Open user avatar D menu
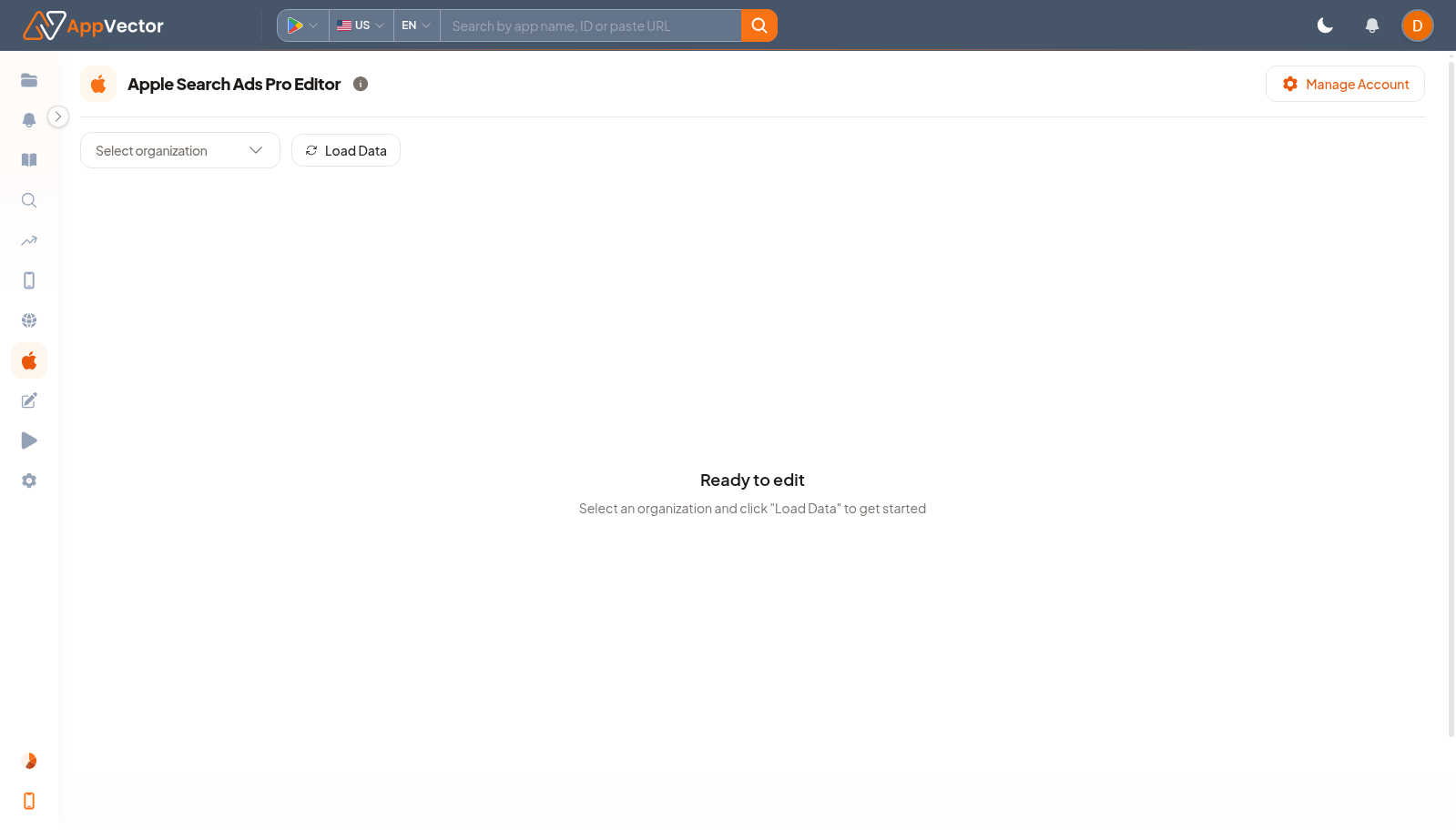Image resolution: width=1456 pixels, height=830 pixels. (1418, 25)
